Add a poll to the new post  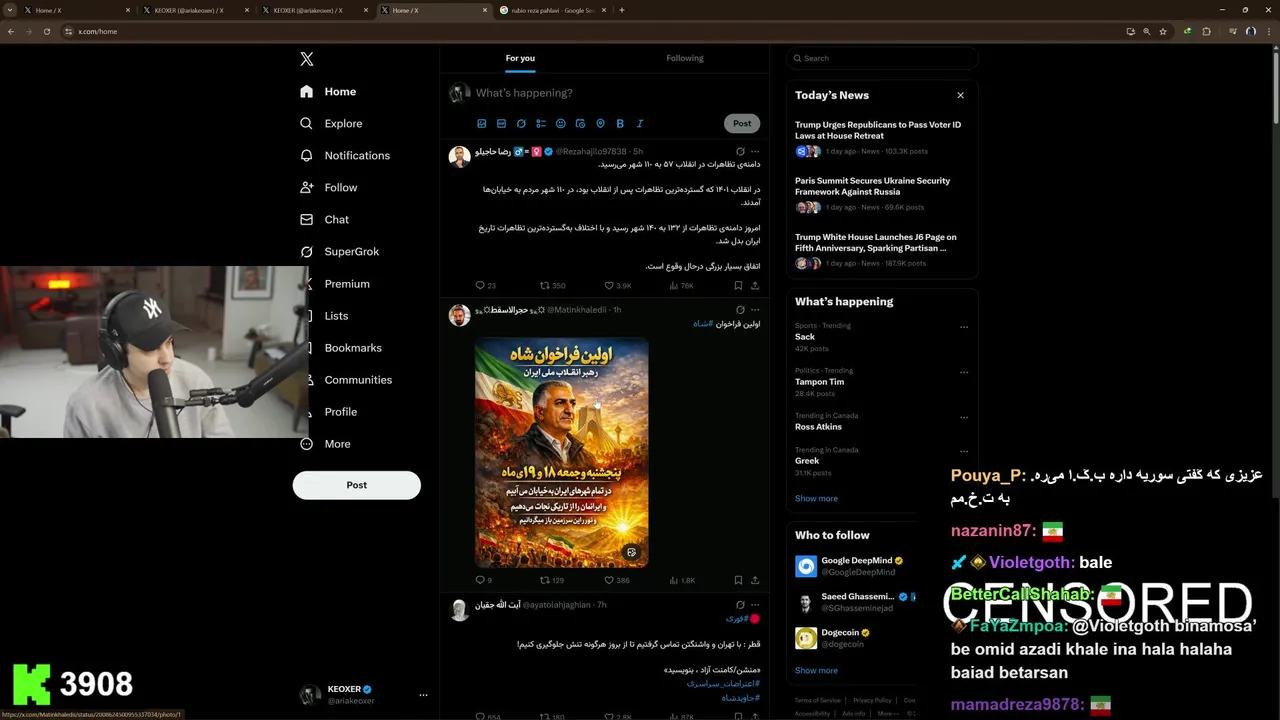click(x=541, y=124)
